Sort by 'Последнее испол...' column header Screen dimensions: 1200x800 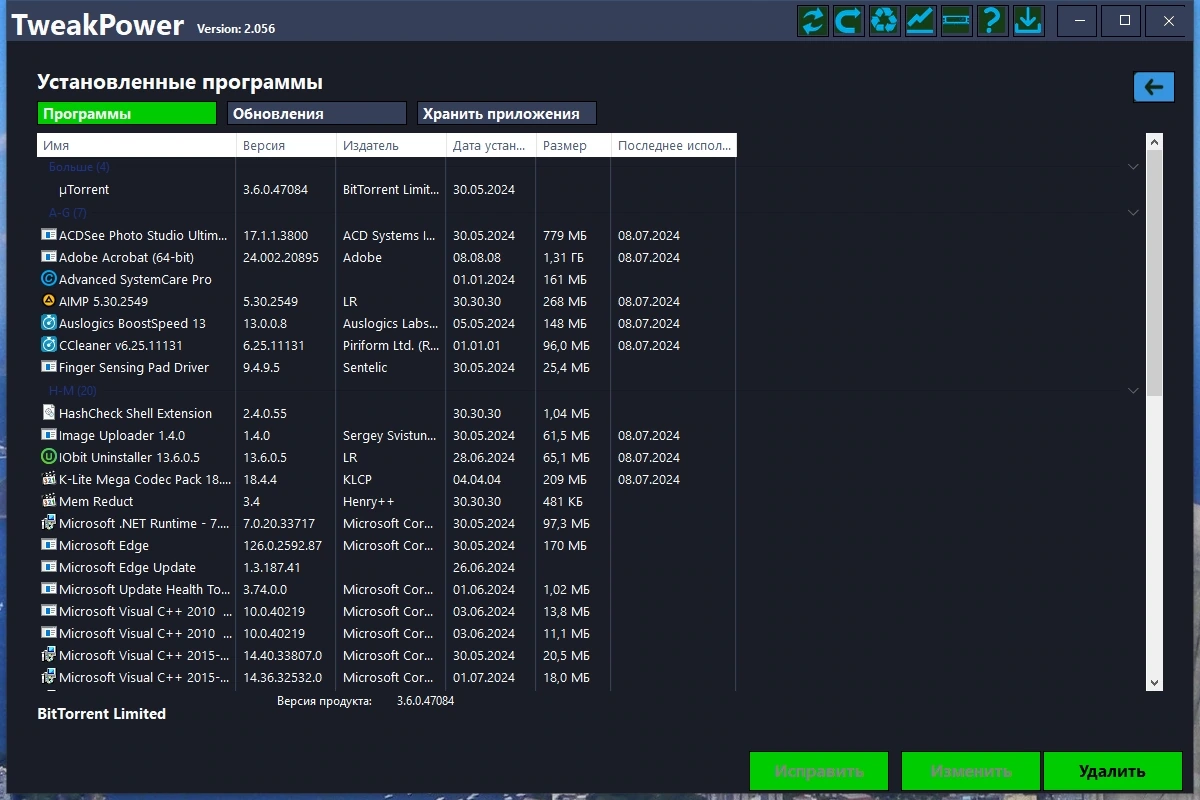[674, 145]
